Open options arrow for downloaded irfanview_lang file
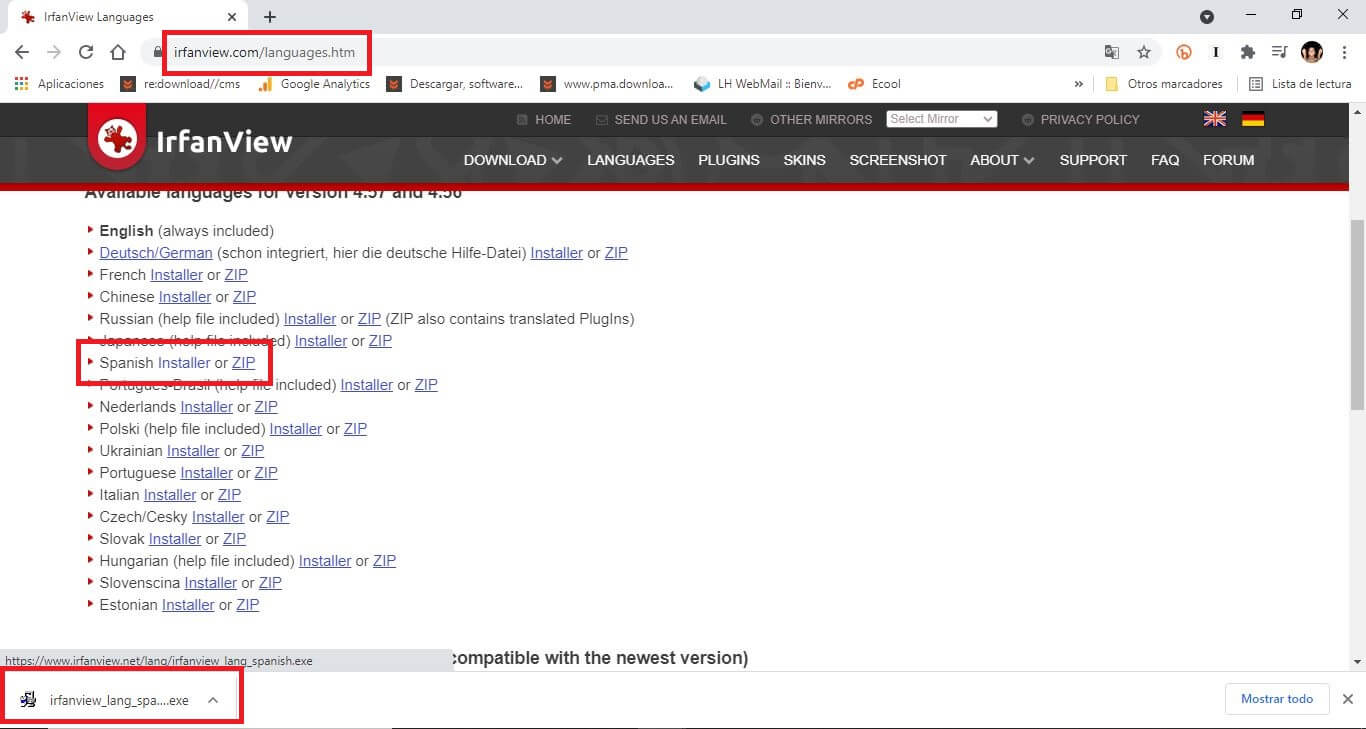This screenshot has height=729, width=1366. [x=213, y=700]
